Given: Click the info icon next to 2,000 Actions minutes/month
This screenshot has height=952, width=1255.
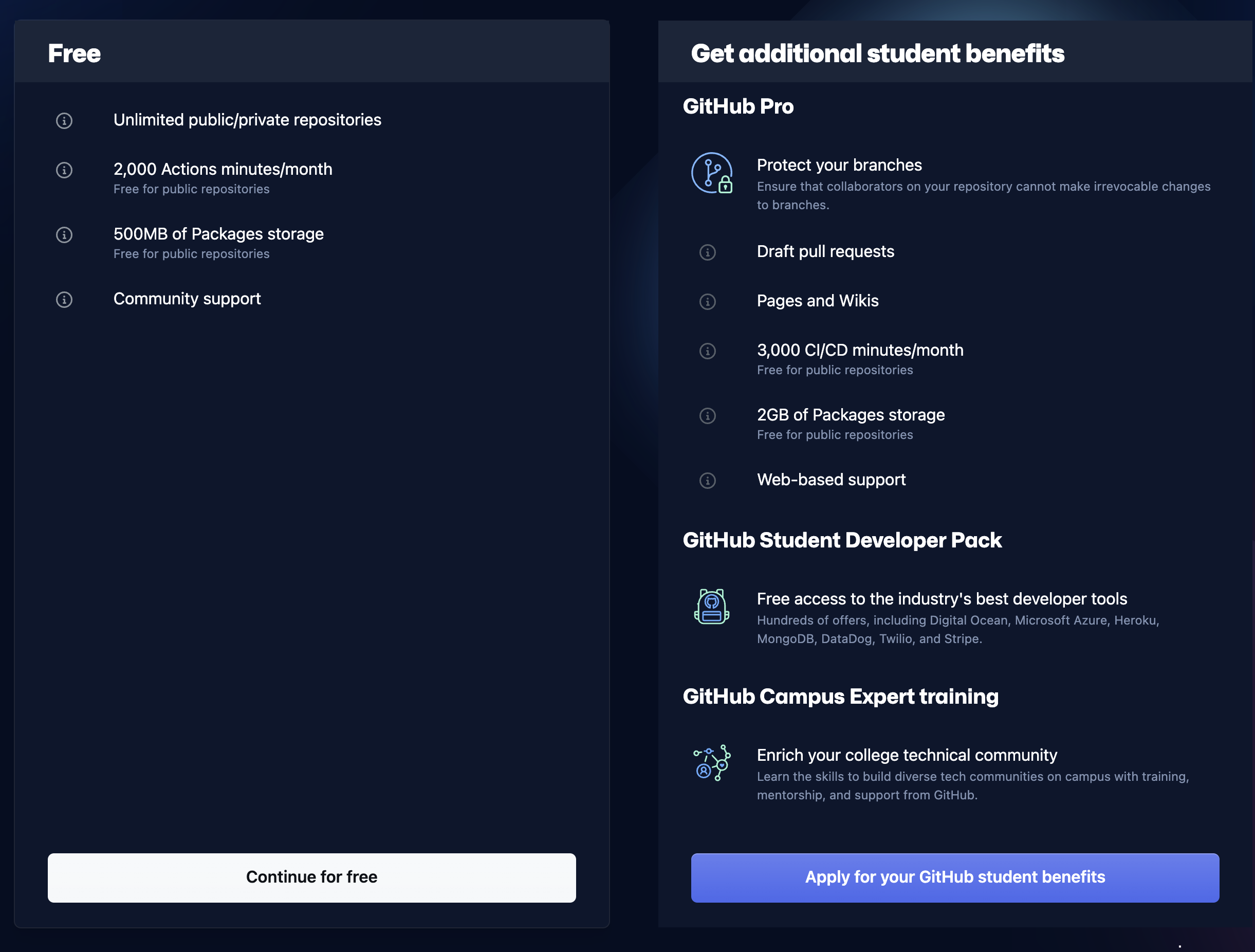Looking at the screenshot, I should [64, 170].
